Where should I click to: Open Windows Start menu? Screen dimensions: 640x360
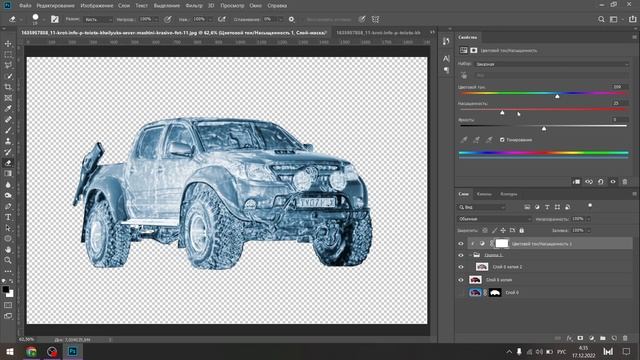click(x=10, y=351)
